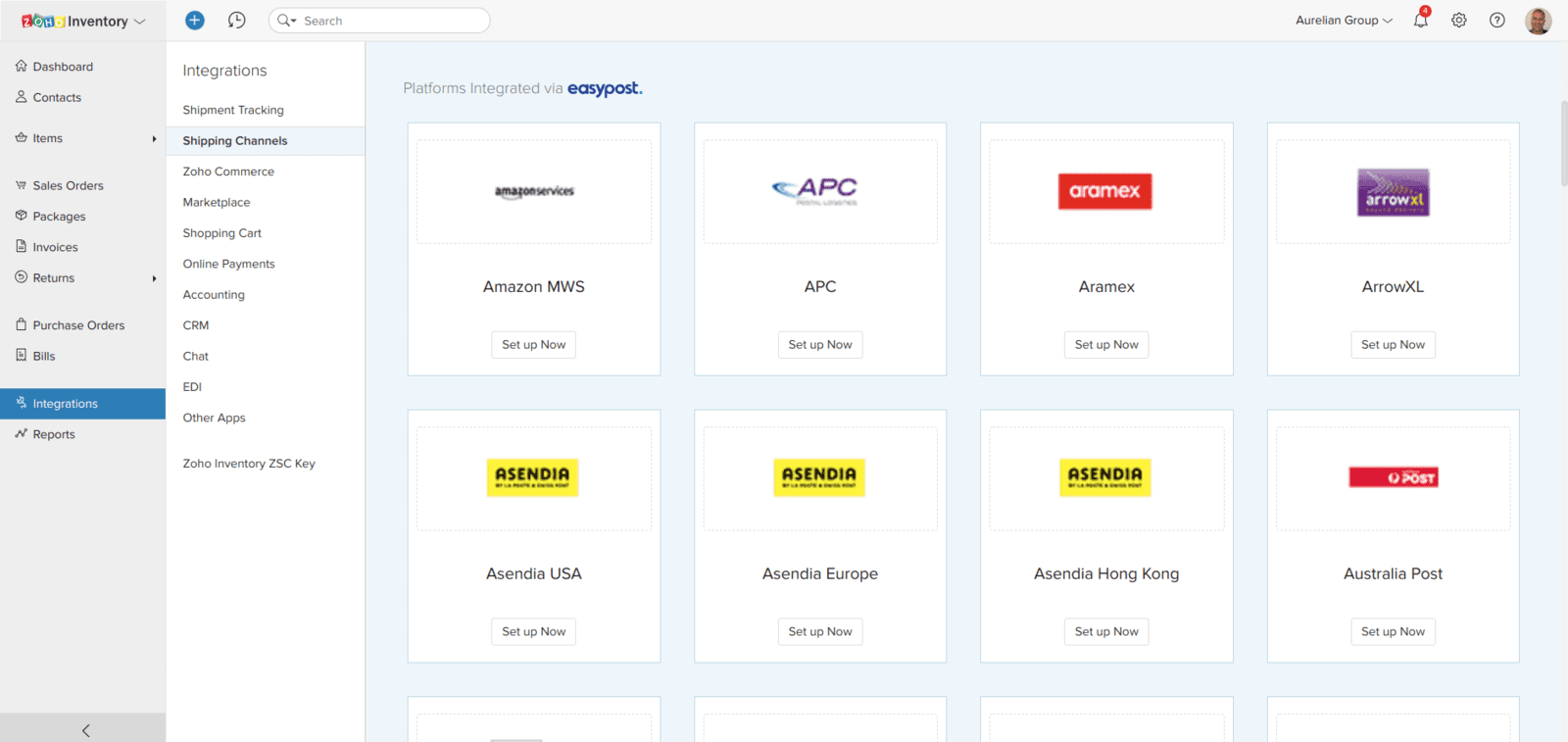The image size is (1568, 742).
Task: Click the easypost link
Action: click(x=605, y=88)
